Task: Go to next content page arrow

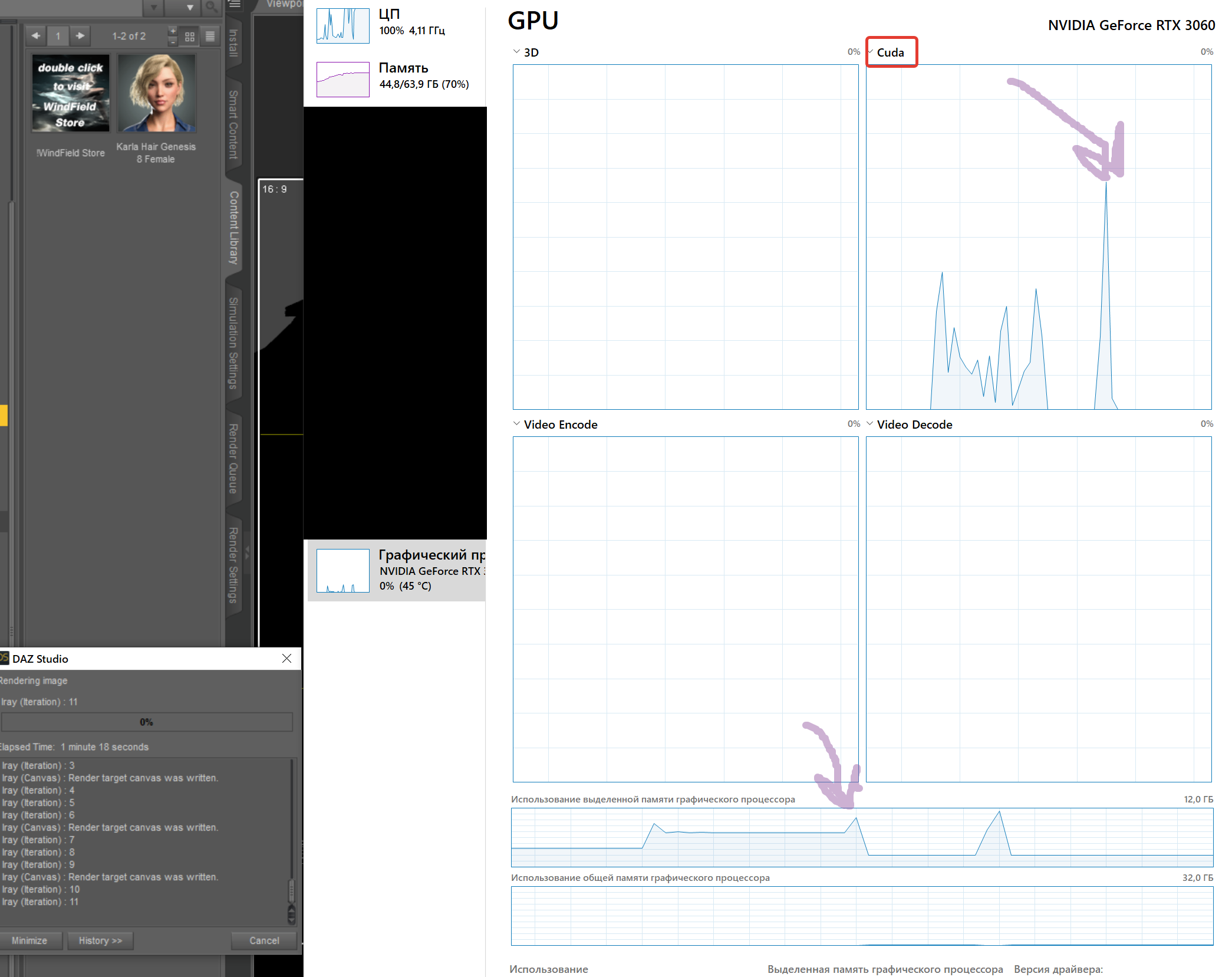Action: [x=80, y=36]
